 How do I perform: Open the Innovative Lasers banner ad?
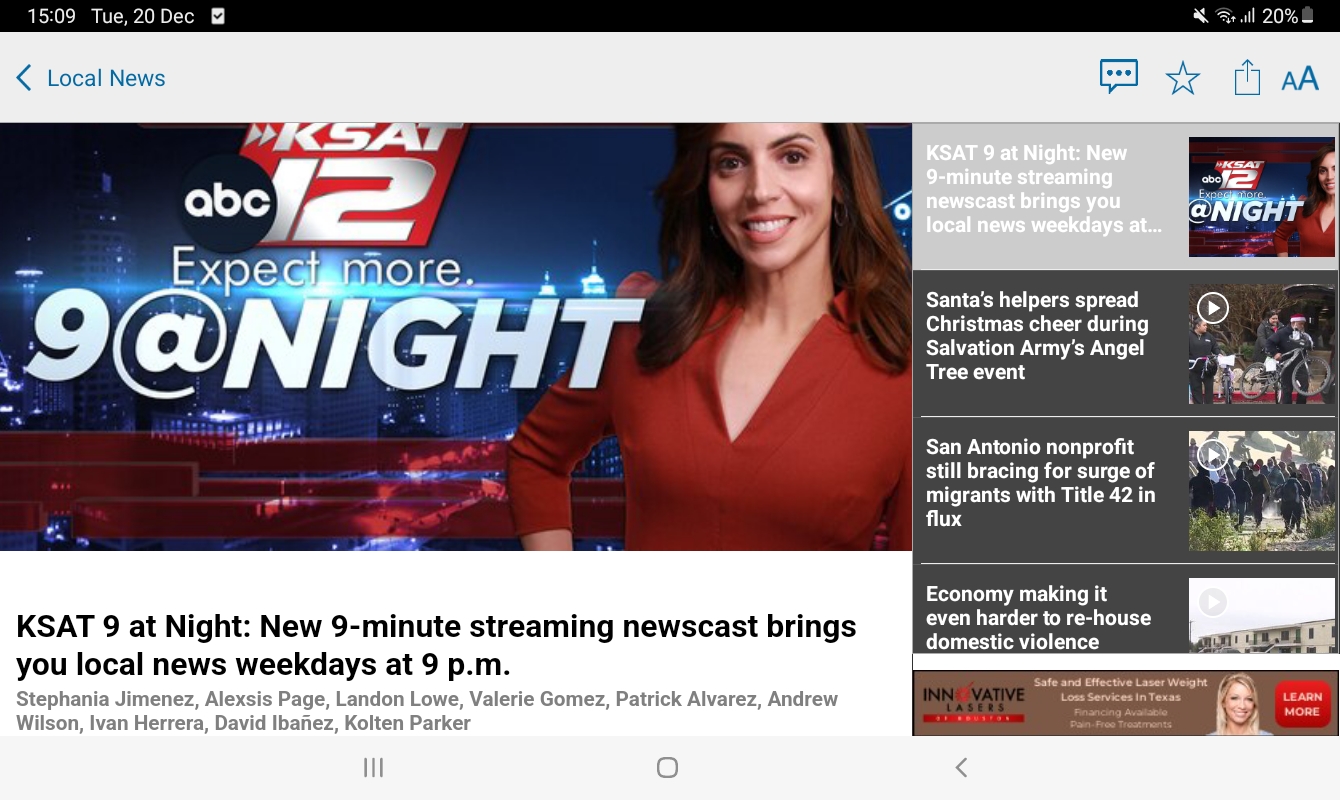click(x=1125, y=703)
